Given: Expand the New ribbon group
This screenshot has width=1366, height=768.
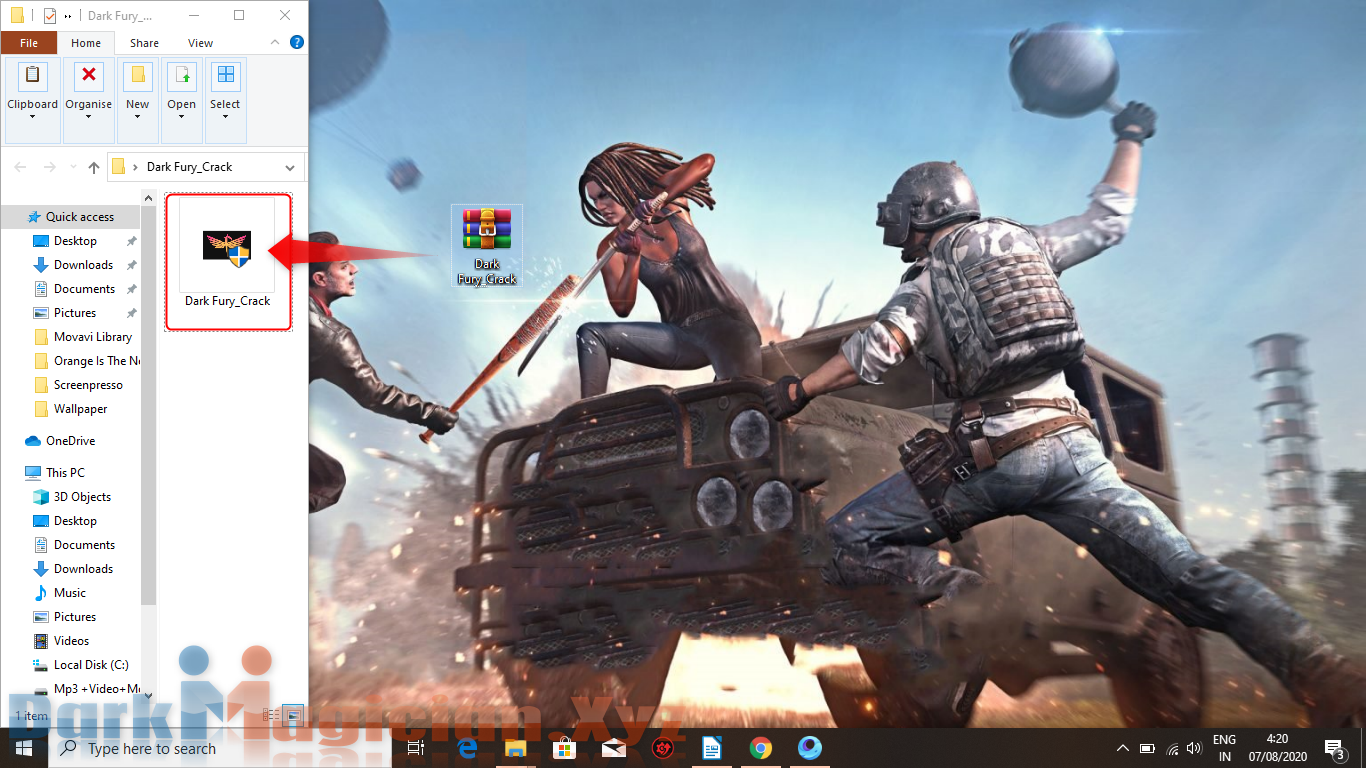Looking at the screenshot, I should pyautogui.click(x=137, y=100).
